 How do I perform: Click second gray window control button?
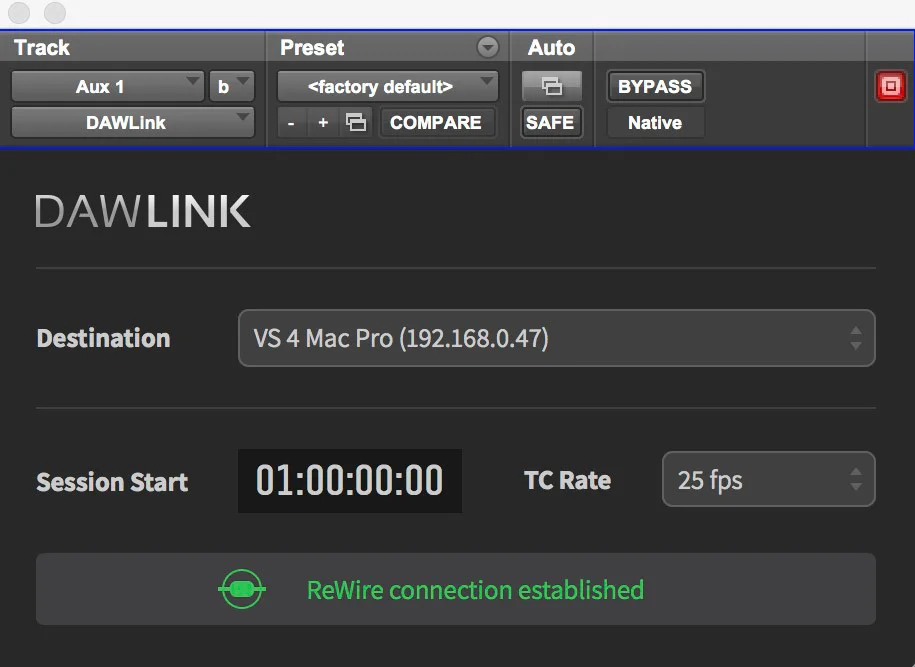(55, 13)
